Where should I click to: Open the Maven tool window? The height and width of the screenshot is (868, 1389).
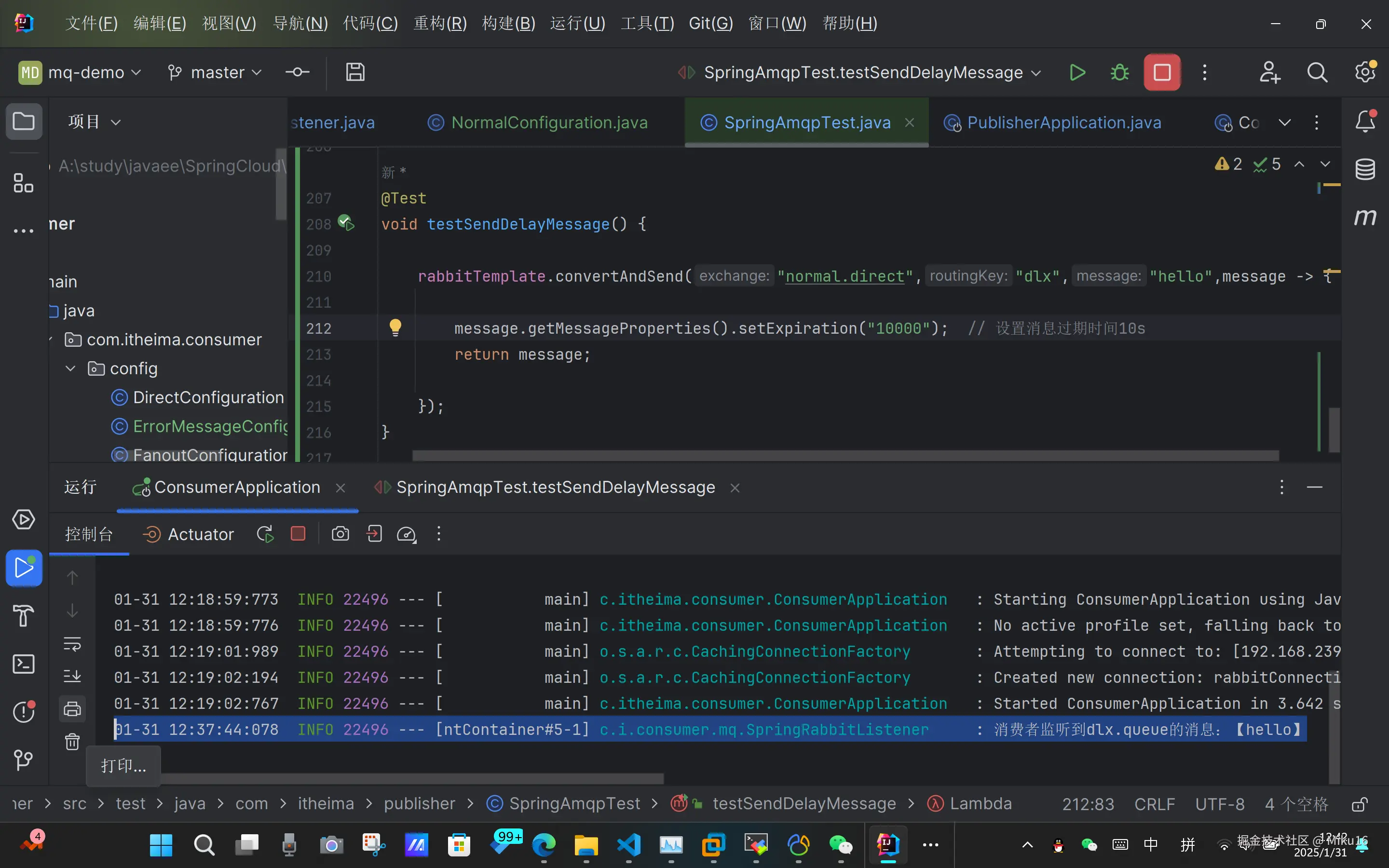pyautogui.click(x=1365, y=217)
